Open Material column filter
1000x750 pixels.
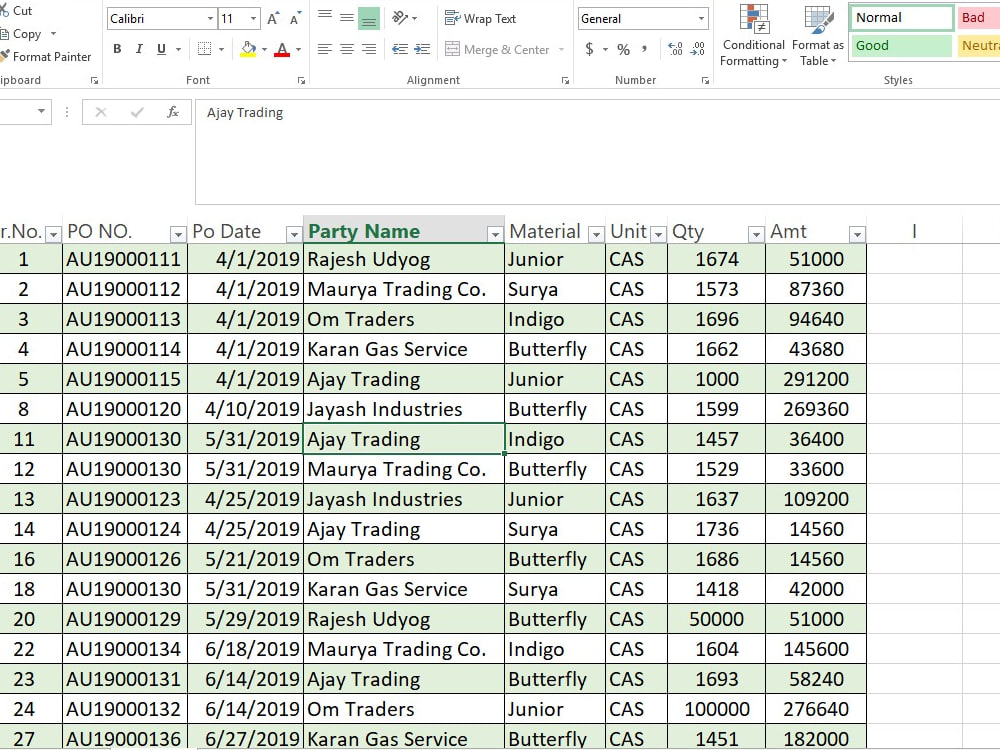596,235
